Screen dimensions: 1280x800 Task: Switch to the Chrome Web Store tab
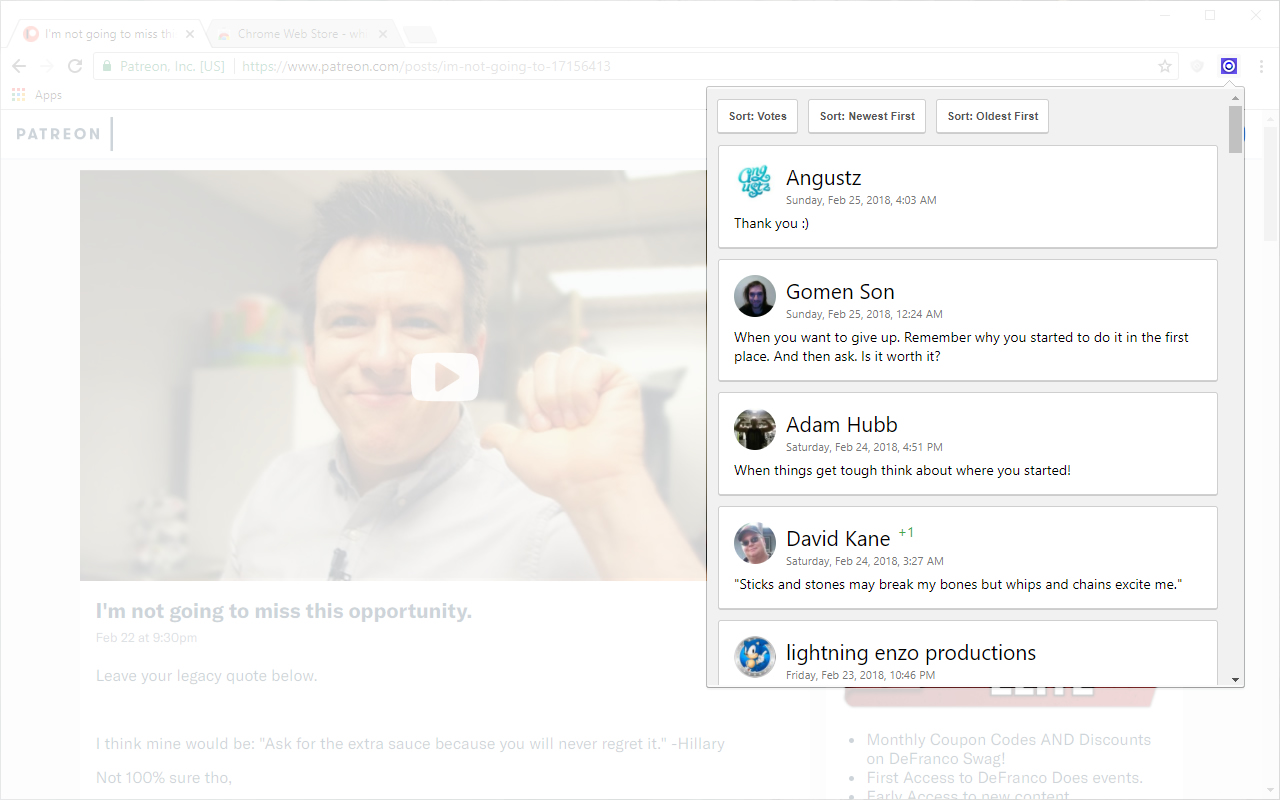(302, 34)
